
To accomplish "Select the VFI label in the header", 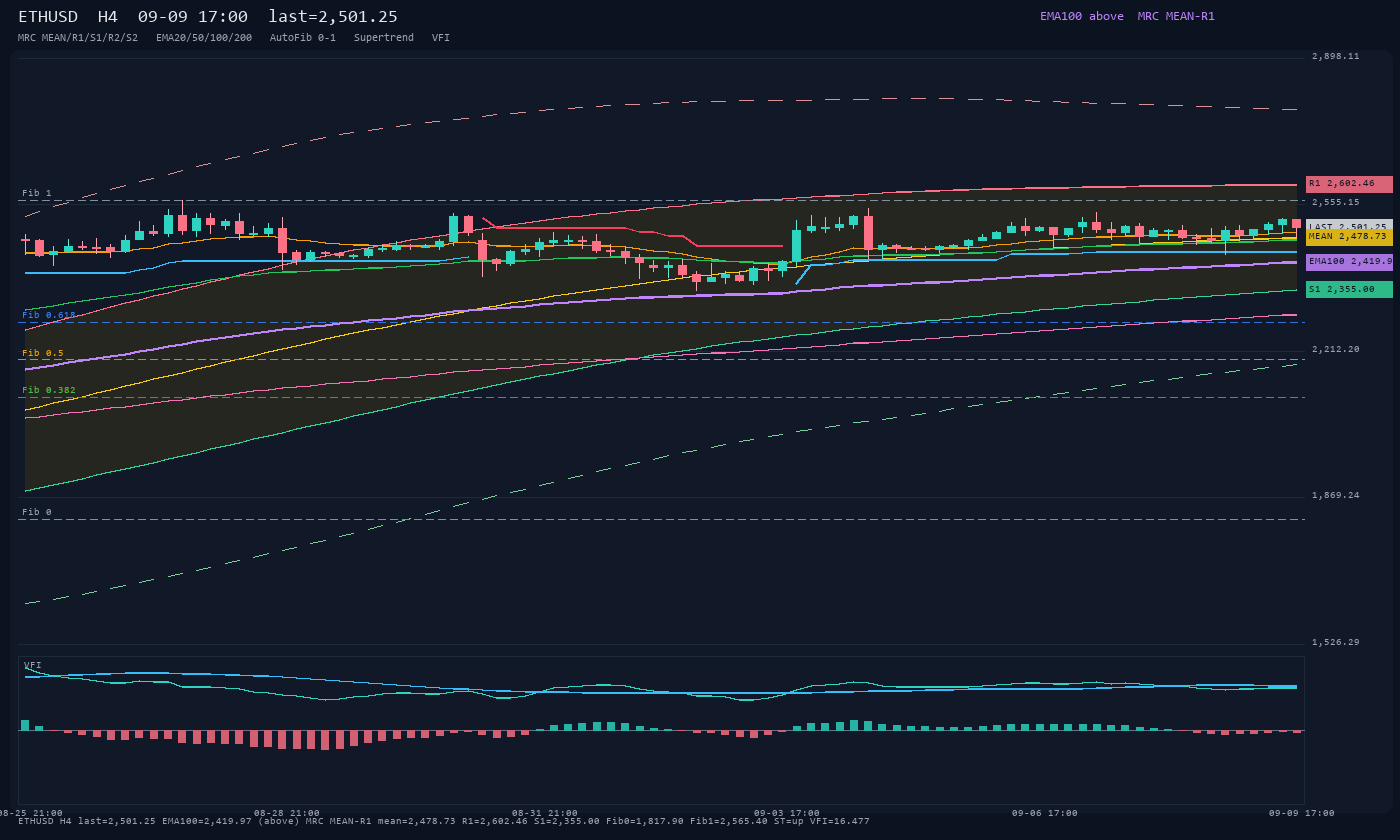I will coord(441,38).
